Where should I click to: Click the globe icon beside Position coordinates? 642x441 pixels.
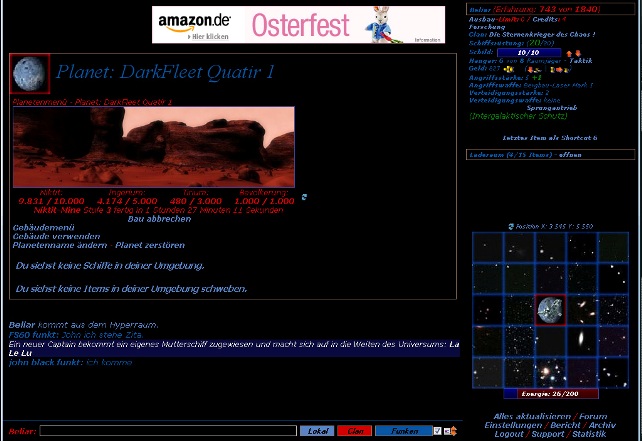pyautogui.click(x=510, y=226)
